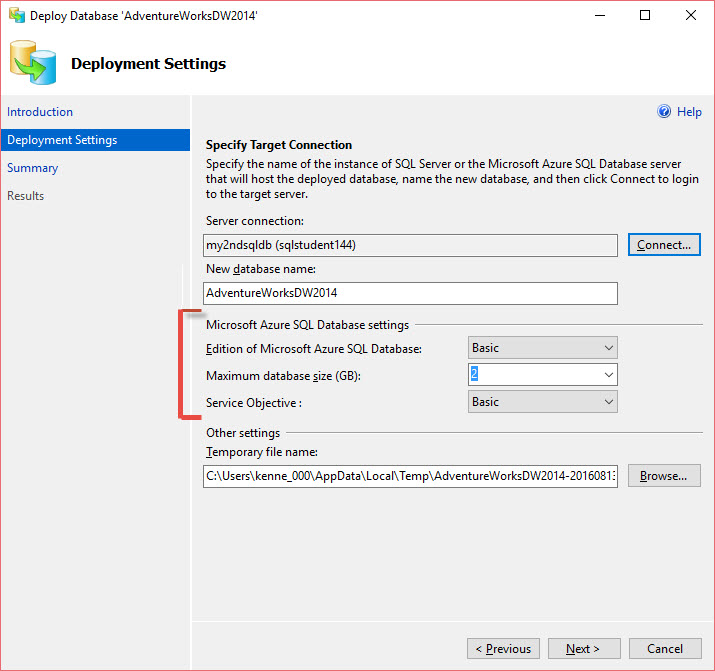Click the database icon in title bar
The width and height of the screenshot is (715, 671).
[x=16, y=16]
